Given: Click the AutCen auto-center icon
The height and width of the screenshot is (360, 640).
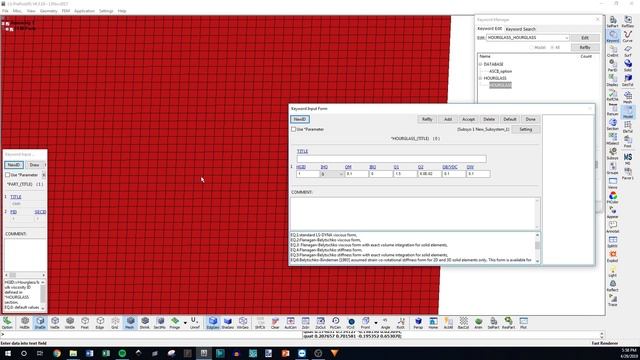Looking at the screenshot, I should tap(290, 322).
